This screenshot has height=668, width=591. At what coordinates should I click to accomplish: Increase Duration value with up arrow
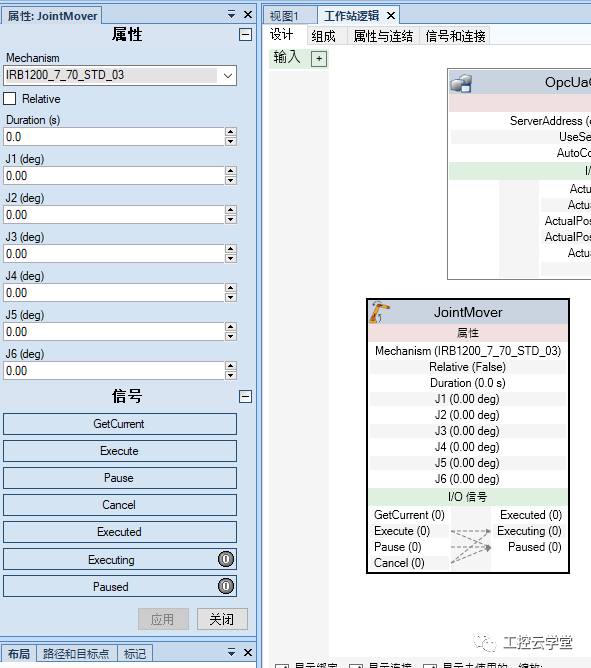click(231, 132)
